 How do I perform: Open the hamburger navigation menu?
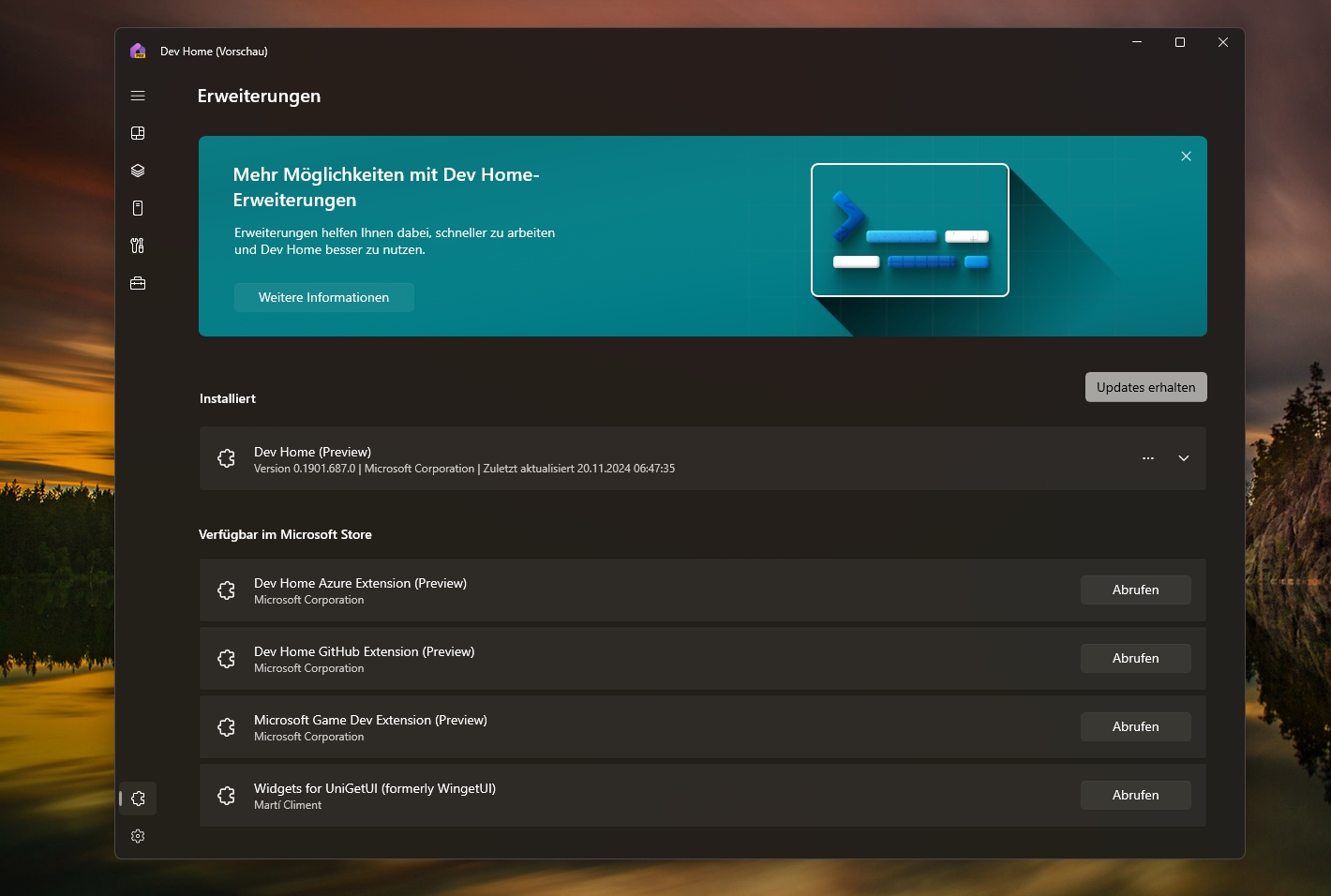(138, 96)
